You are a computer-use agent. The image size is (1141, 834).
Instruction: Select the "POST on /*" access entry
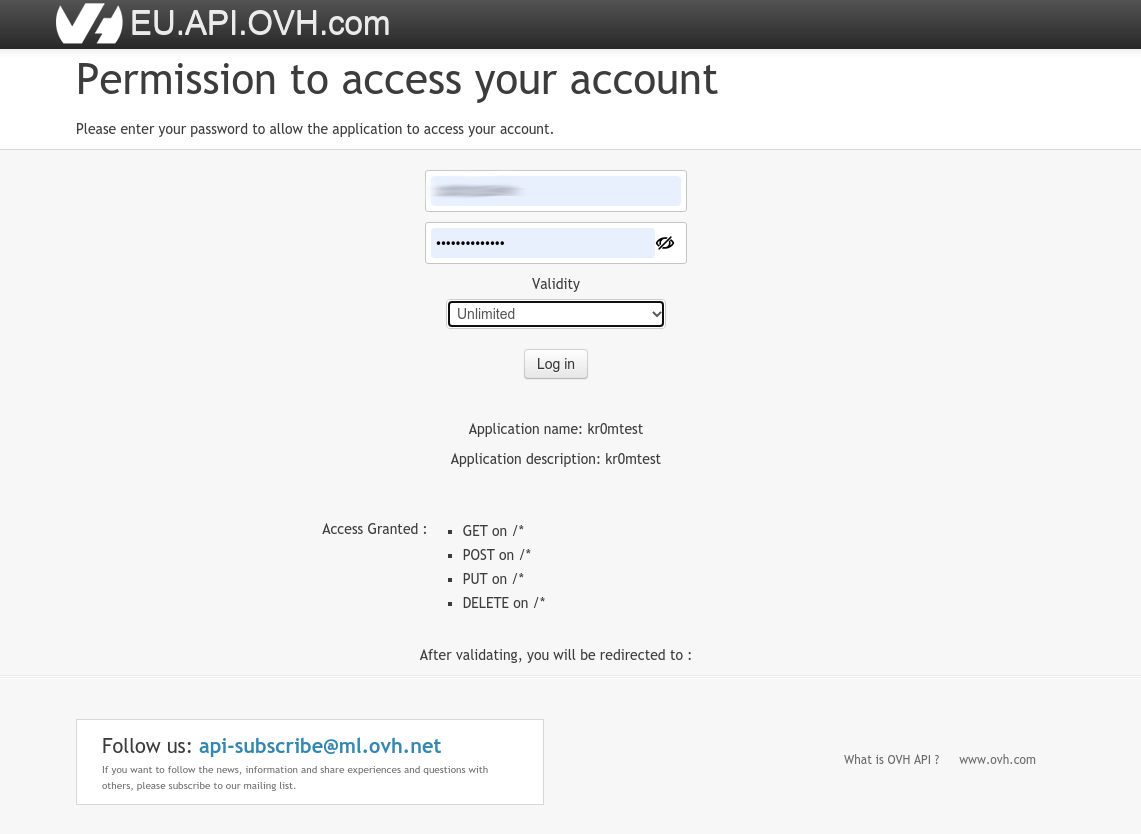[x=496, y=555]
